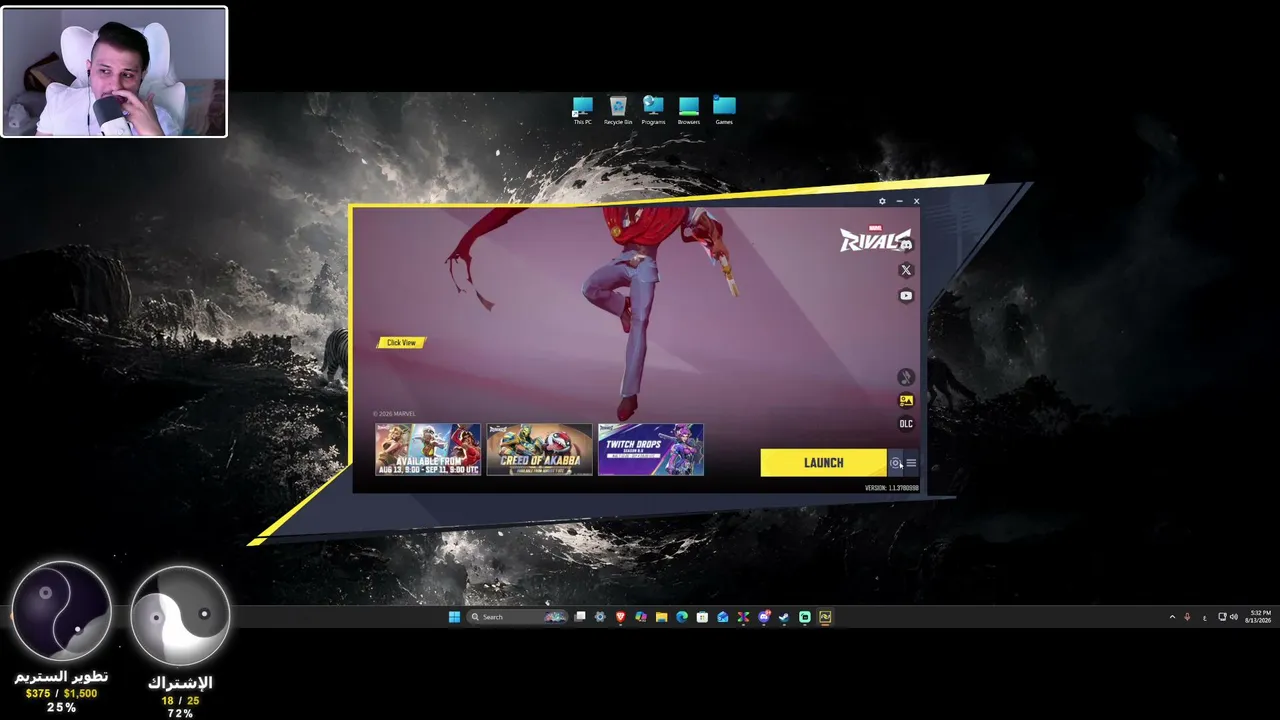Expand the hidden system tray icons chevron
This screenshot has height=720, width=1280.
click(1172, 617)
